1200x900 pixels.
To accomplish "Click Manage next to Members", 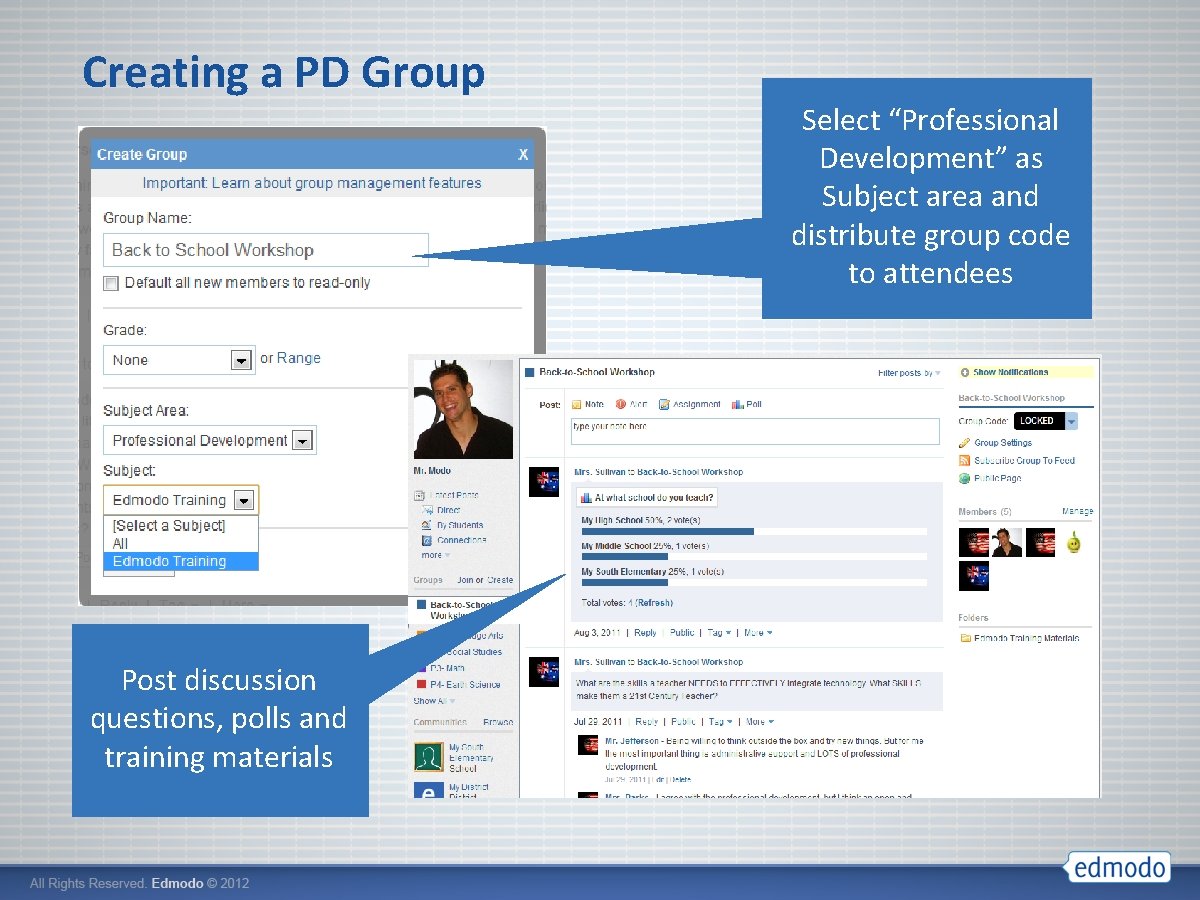I will [1077, 511].
